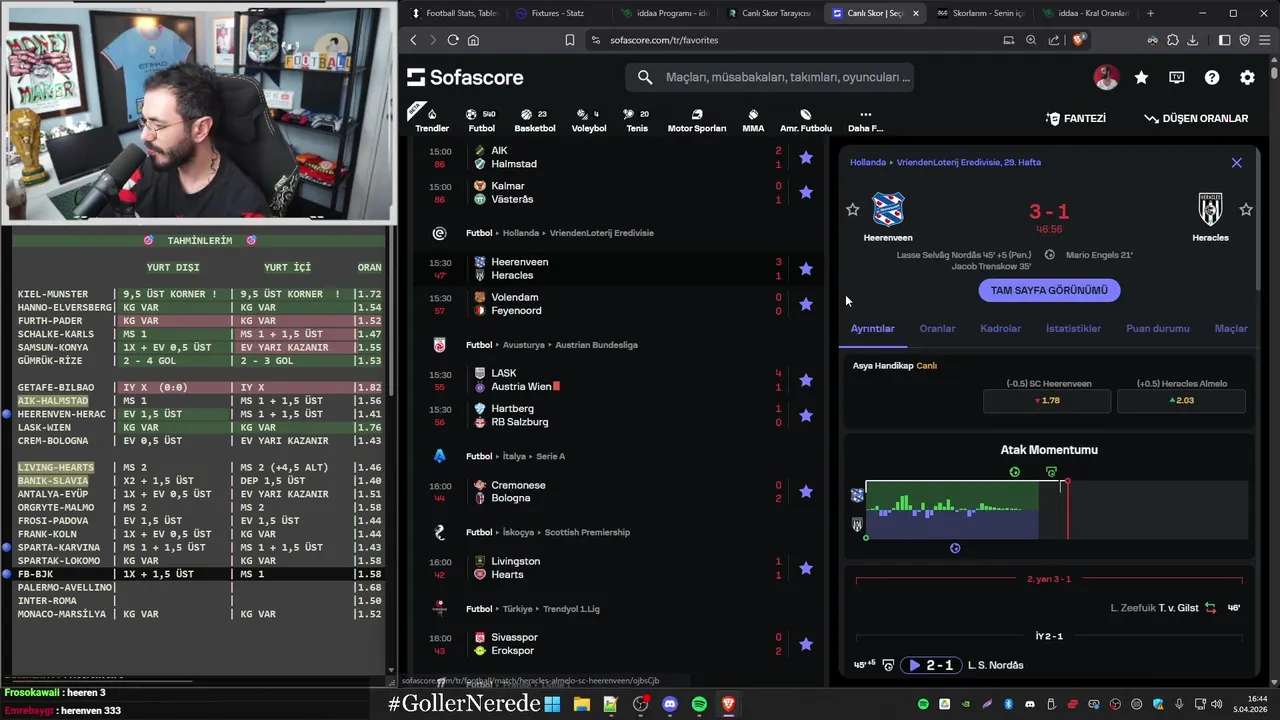
Task: Select the MMA sport icon
Action: 753,114
